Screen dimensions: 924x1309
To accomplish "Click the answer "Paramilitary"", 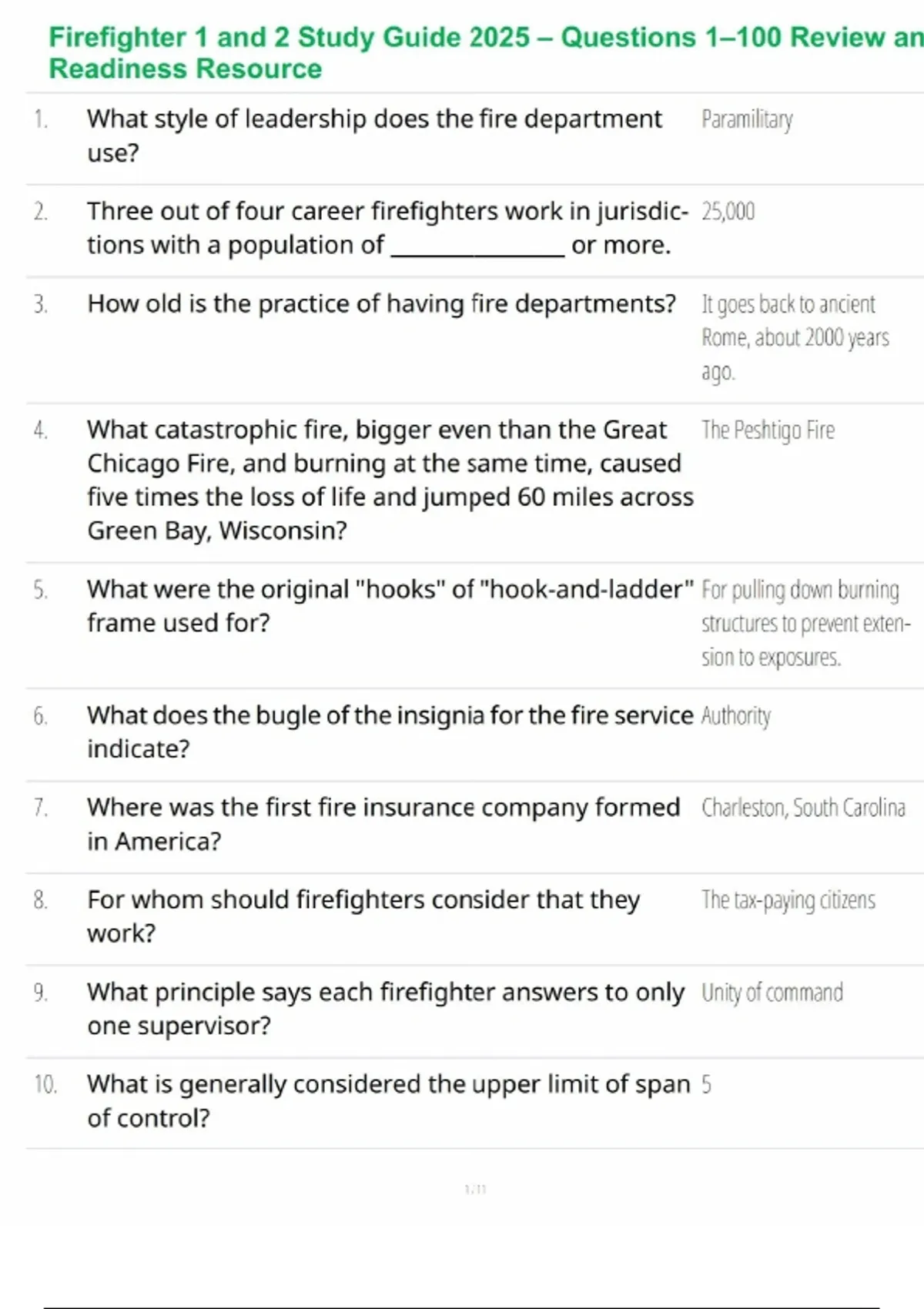I will [747, 119].
